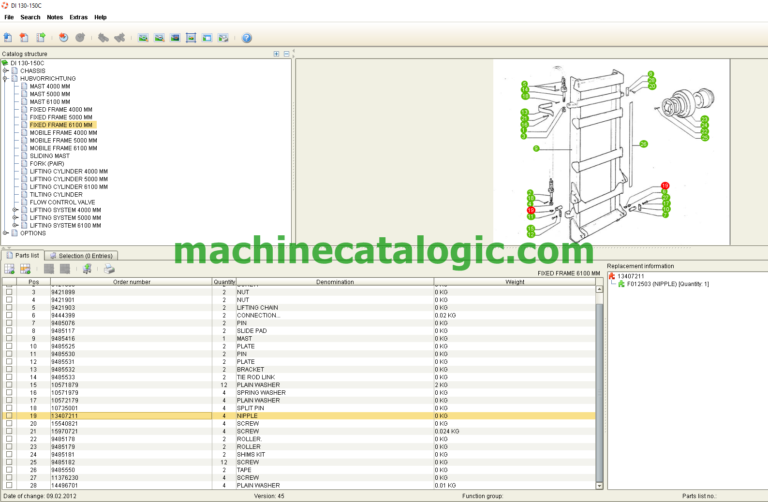The width and height of the screenshot is (768, 502).
Task: Click red callout 19 at diagram right side
Action: pyautogui.click(x=665, y=186)
